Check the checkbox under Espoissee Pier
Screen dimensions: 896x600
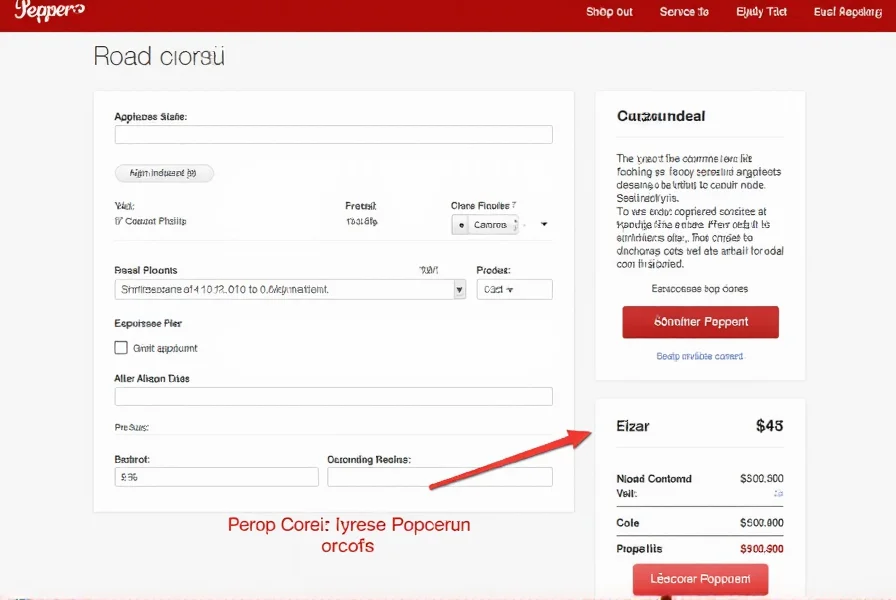click(x=123, y=348)
